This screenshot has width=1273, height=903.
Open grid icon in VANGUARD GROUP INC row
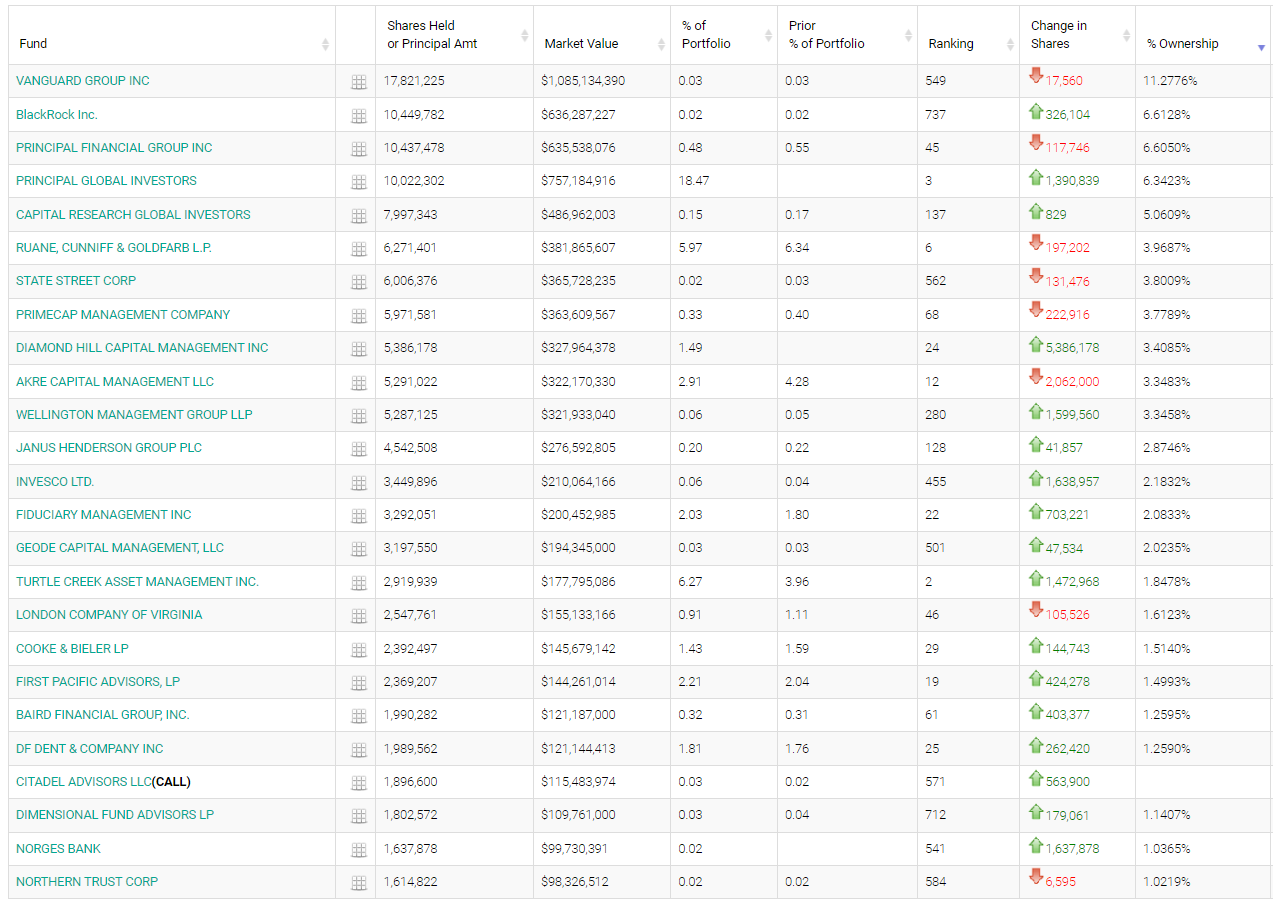click(359, 83)
